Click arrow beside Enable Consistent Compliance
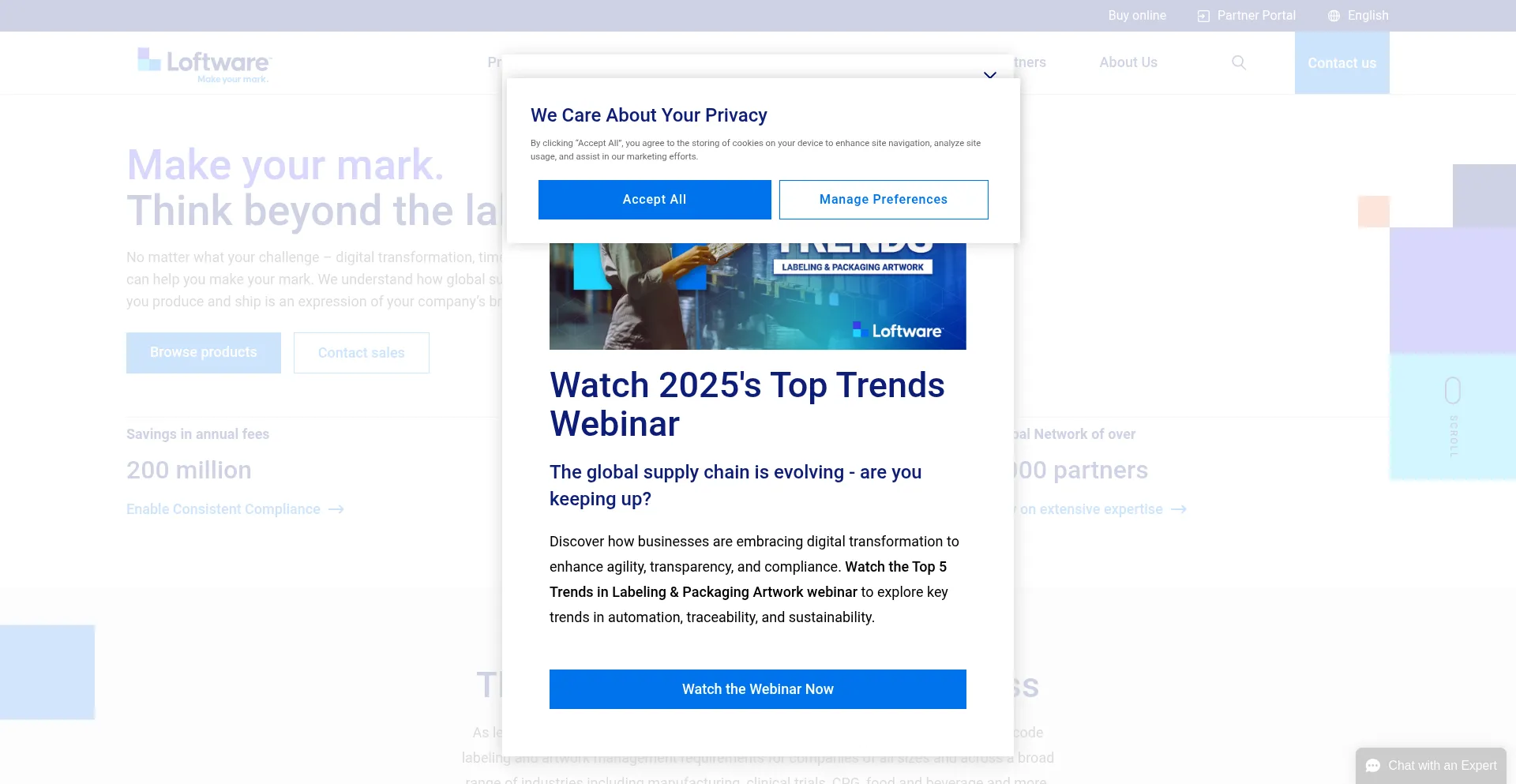Viewport: 1516px width, 784px height. (336, 510)
